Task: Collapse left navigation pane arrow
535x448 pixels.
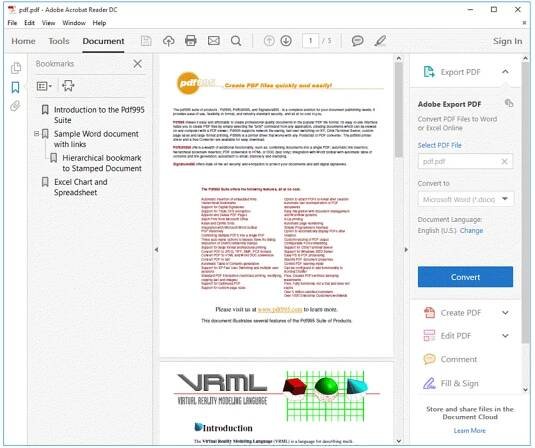Action: click(156, 250)
